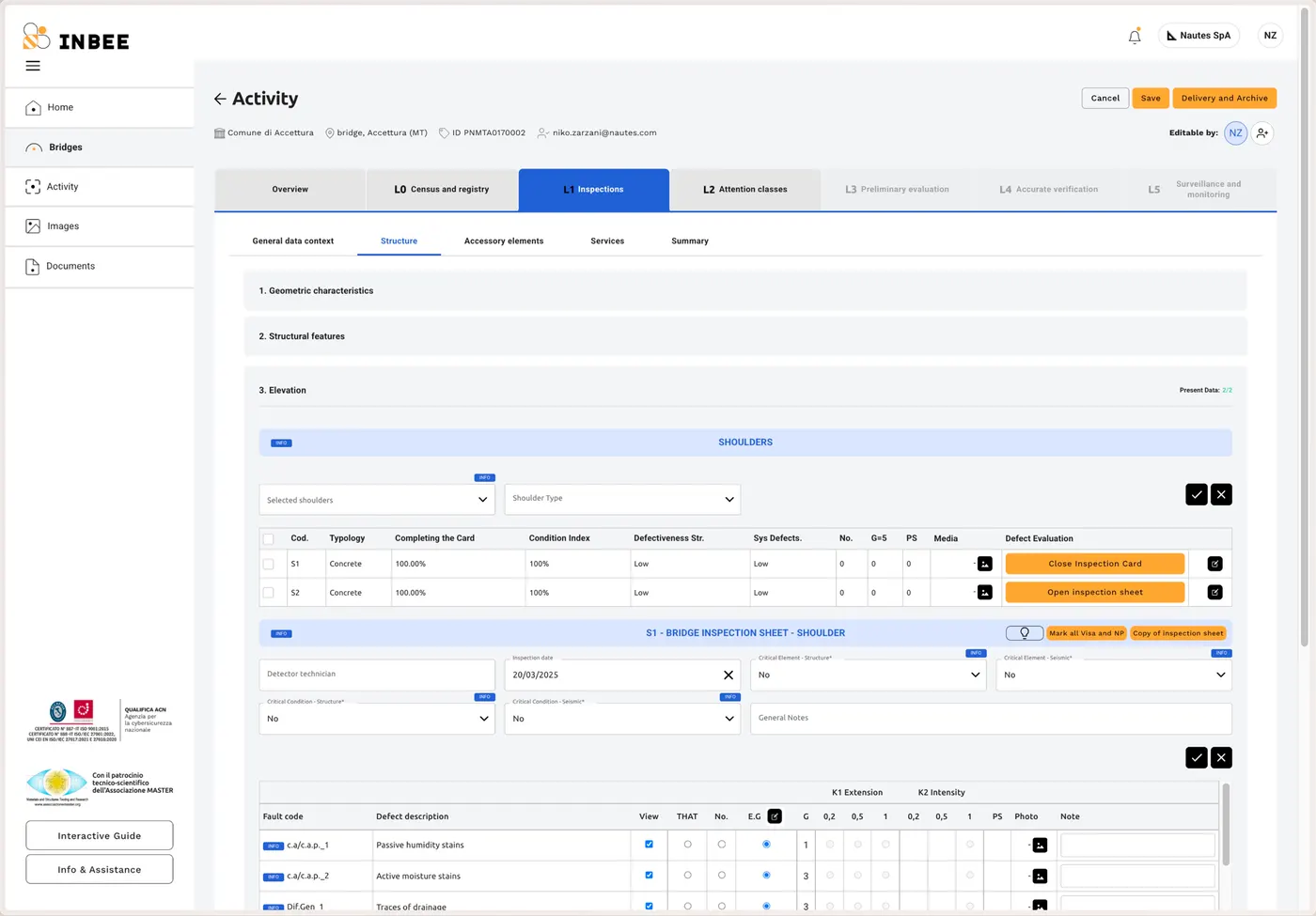Discard shoulders selection with the X icon
1316x916 pixels.
point(1221,494)
